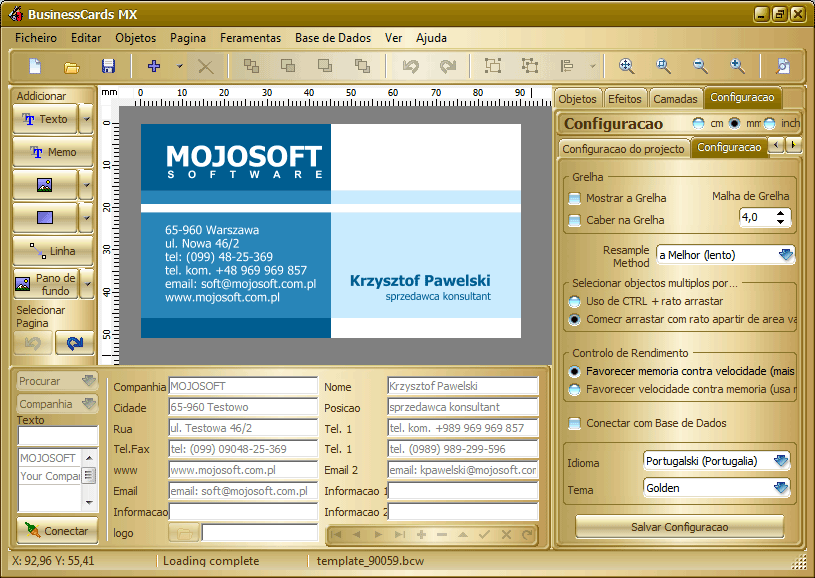This screenshot has height=578, width=815.
Task: Add a rectangle shape from the sidebar
Action: 45,217
